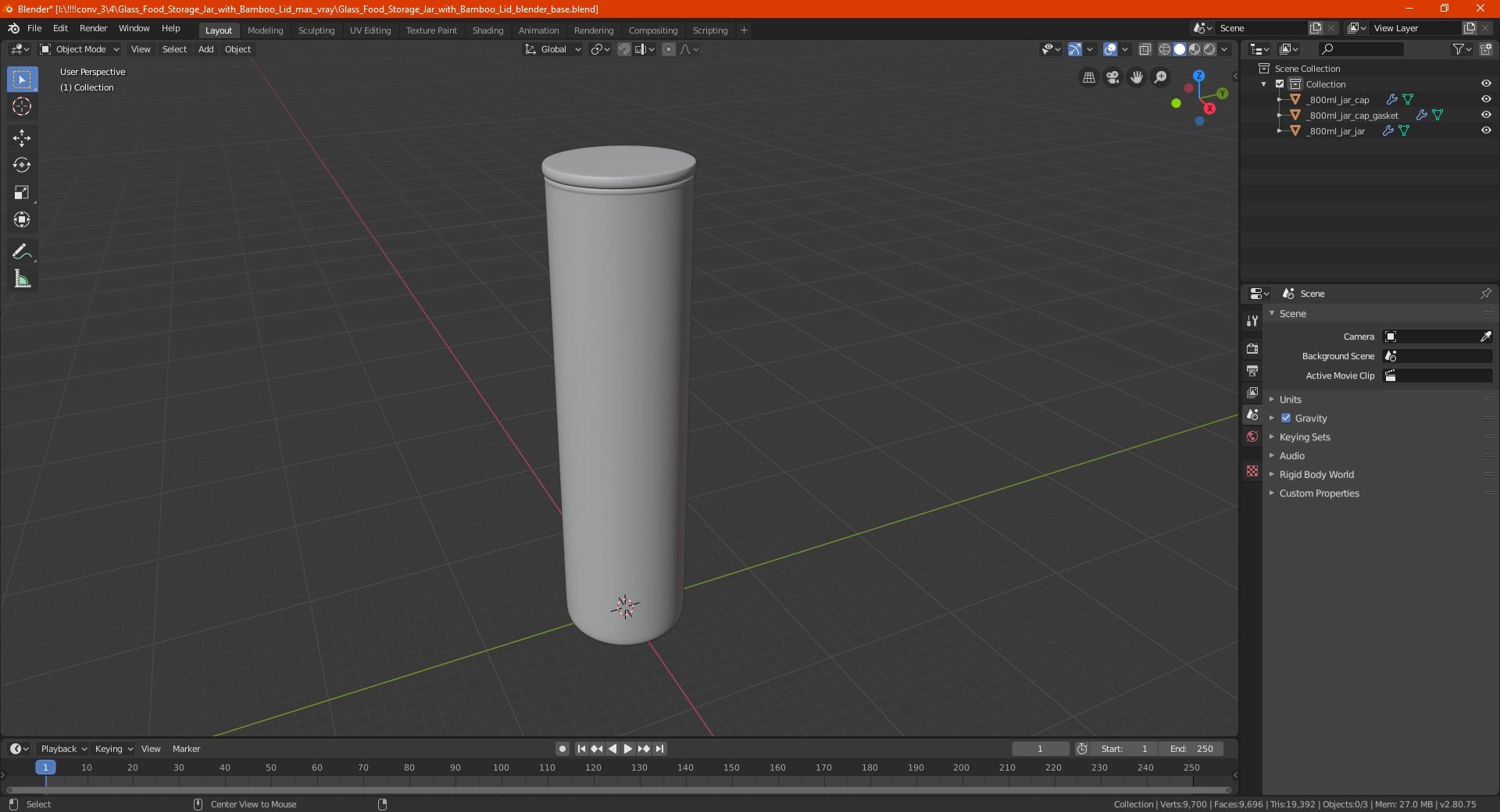Expand the _800ml_jar_jar tree item

pos(1280,131)
